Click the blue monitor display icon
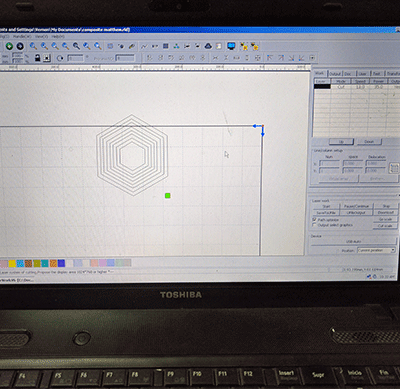The height and width of the screenshot is (389, 400). 231,46
